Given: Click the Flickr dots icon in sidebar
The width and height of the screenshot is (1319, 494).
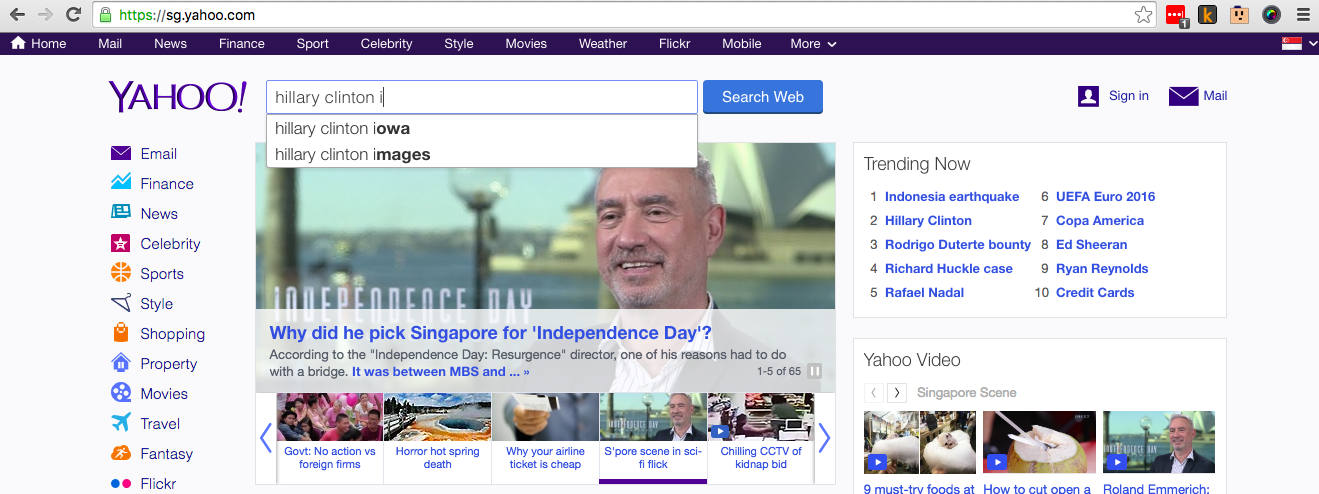Looking at the screenshot, I should coord(121,483).
